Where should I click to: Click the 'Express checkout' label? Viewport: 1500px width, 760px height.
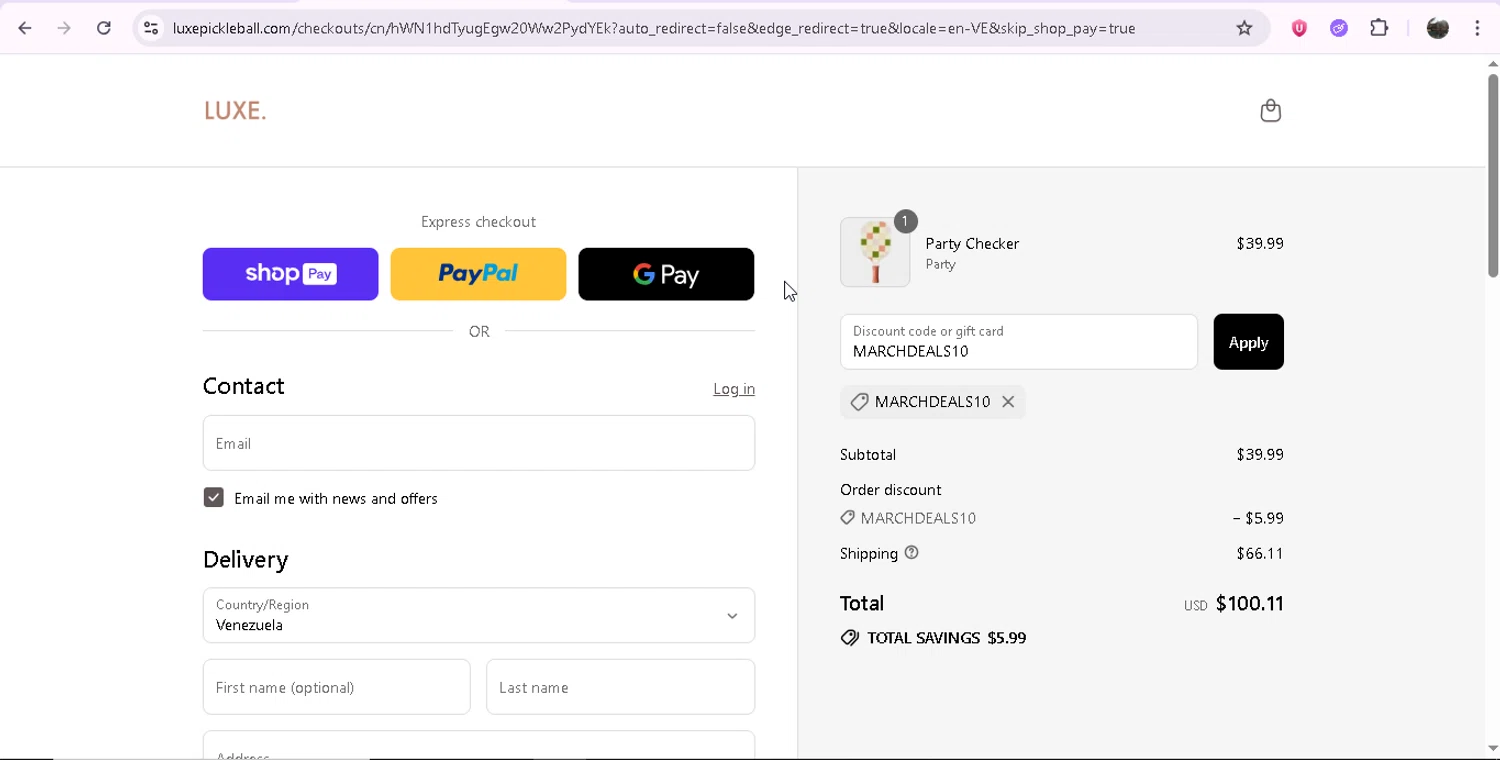pos(478,222)
